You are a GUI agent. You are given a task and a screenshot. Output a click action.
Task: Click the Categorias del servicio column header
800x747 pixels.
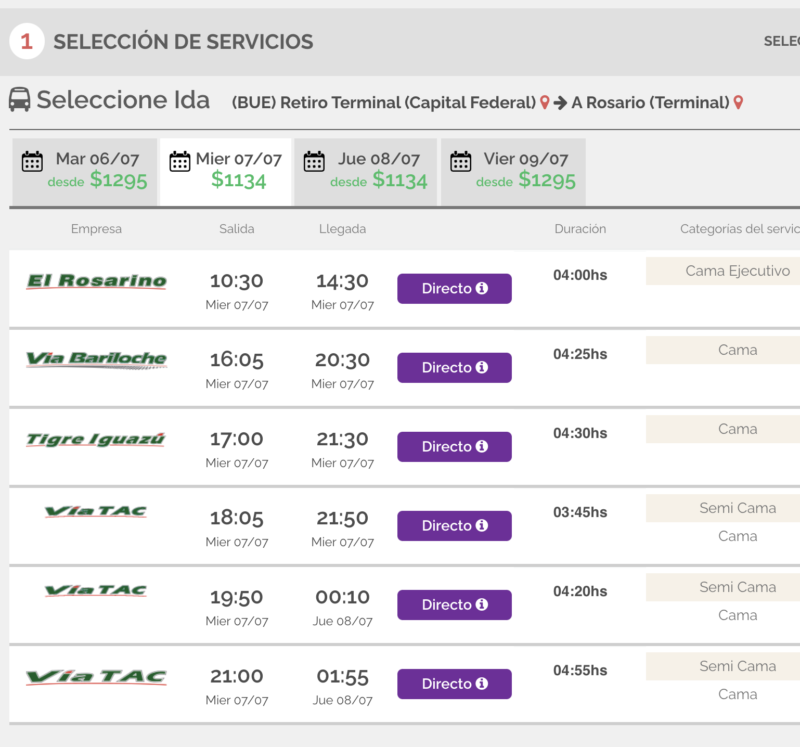(x=740, y=229)
